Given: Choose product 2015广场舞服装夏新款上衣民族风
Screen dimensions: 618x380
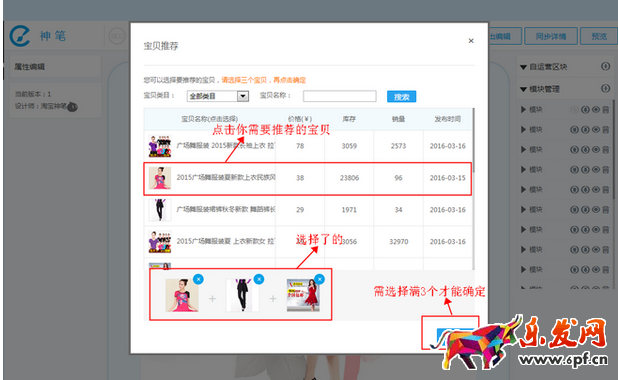Looking at the screenshot, I should pyautogui.click(x=226, y=178).
